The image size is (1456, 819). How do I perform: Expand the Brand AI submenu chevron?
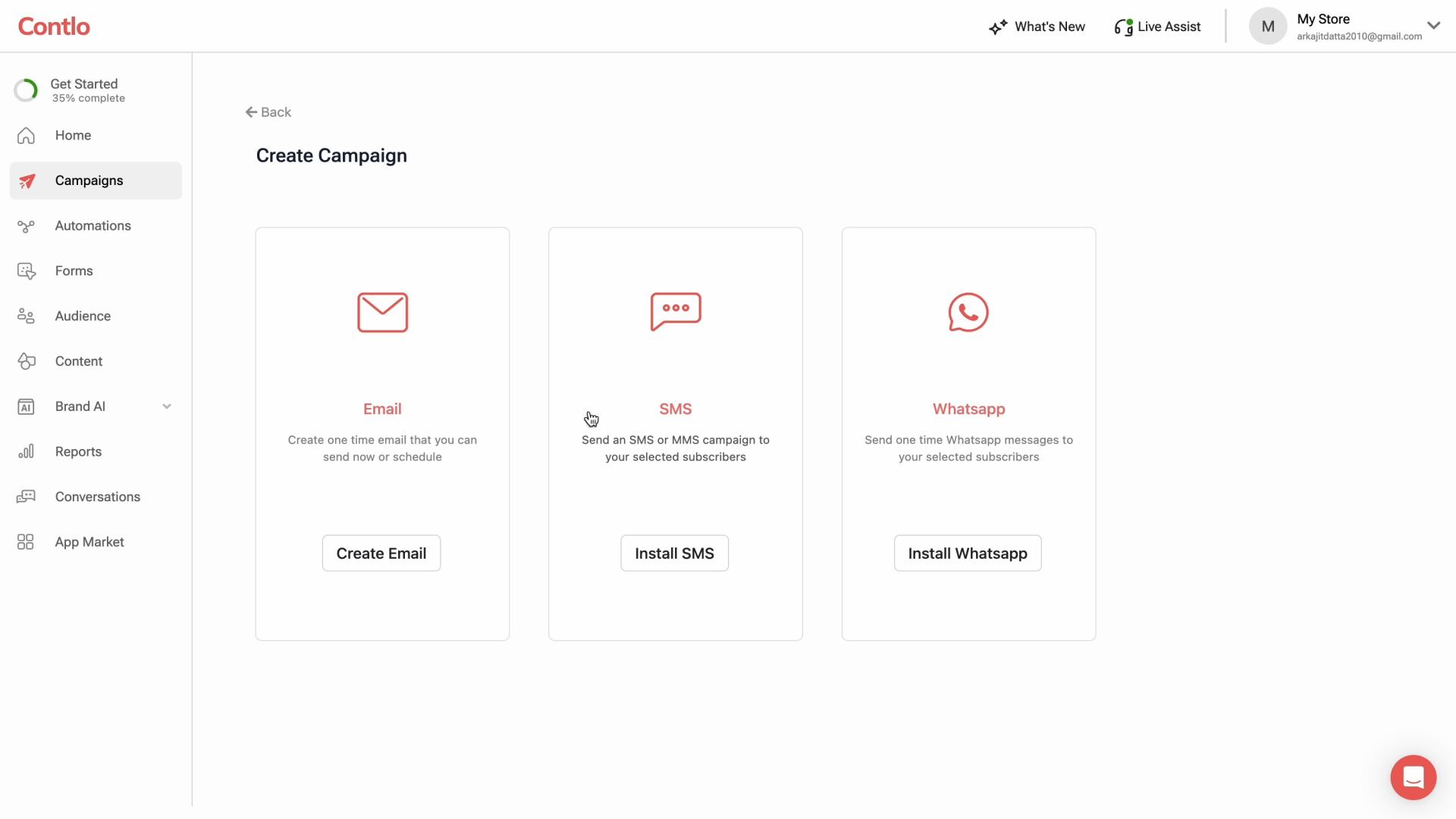(x=167, y=406)
